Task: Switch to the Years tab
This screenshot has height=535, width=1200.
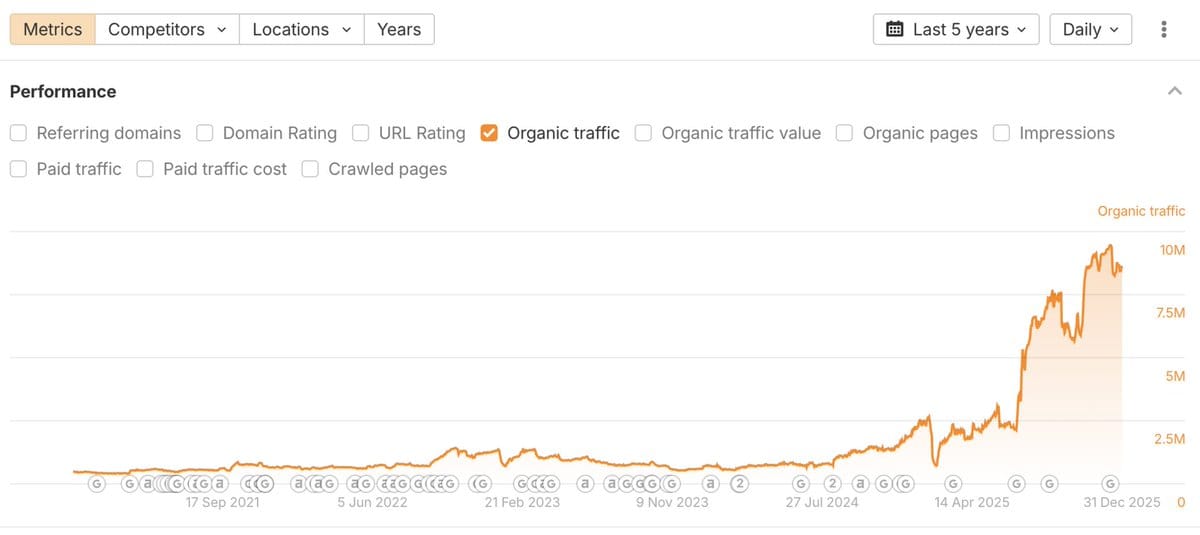Action: [x=399, y=29]
